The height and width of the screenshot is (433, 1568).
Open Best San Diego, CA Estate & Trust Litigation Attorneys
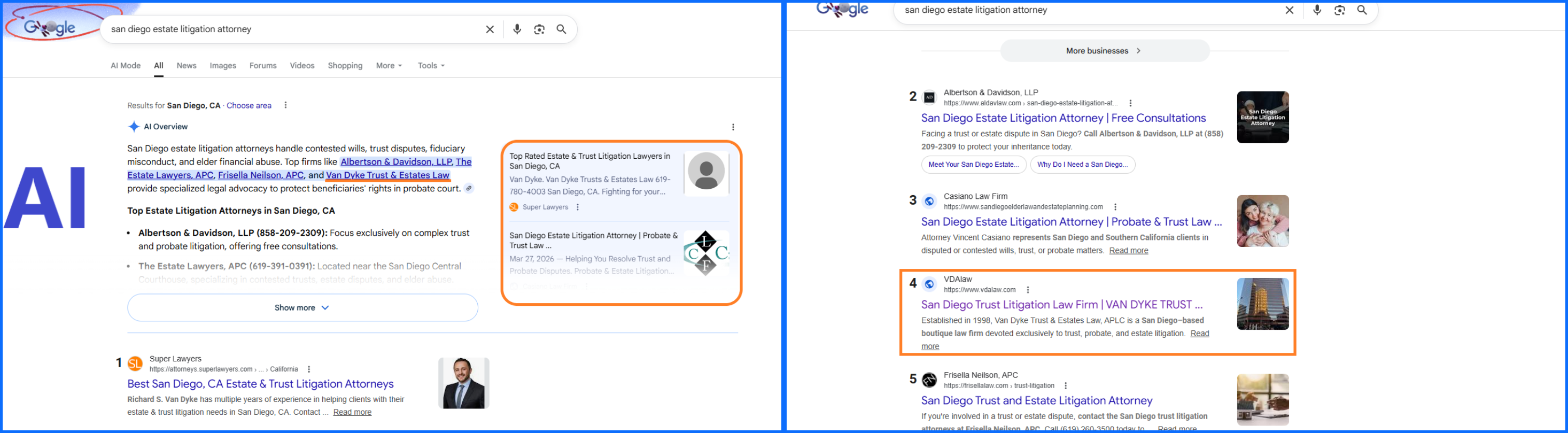point(260,384)
